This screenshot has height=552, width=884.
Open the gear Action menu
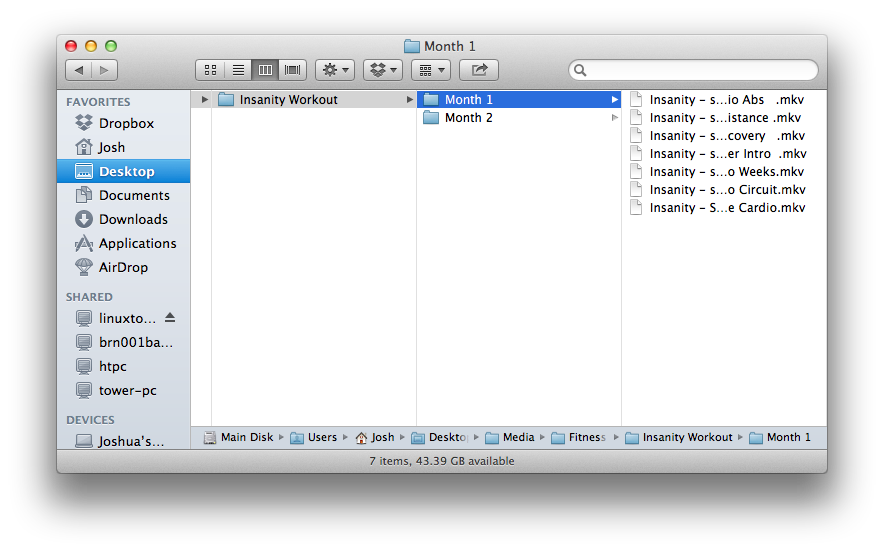pos(335,70)
